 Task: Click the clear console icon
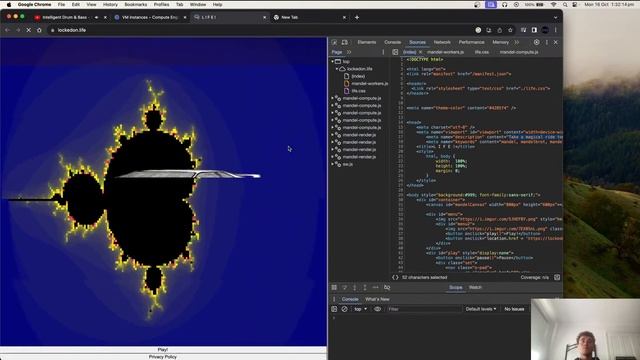(x=344, y=309)
